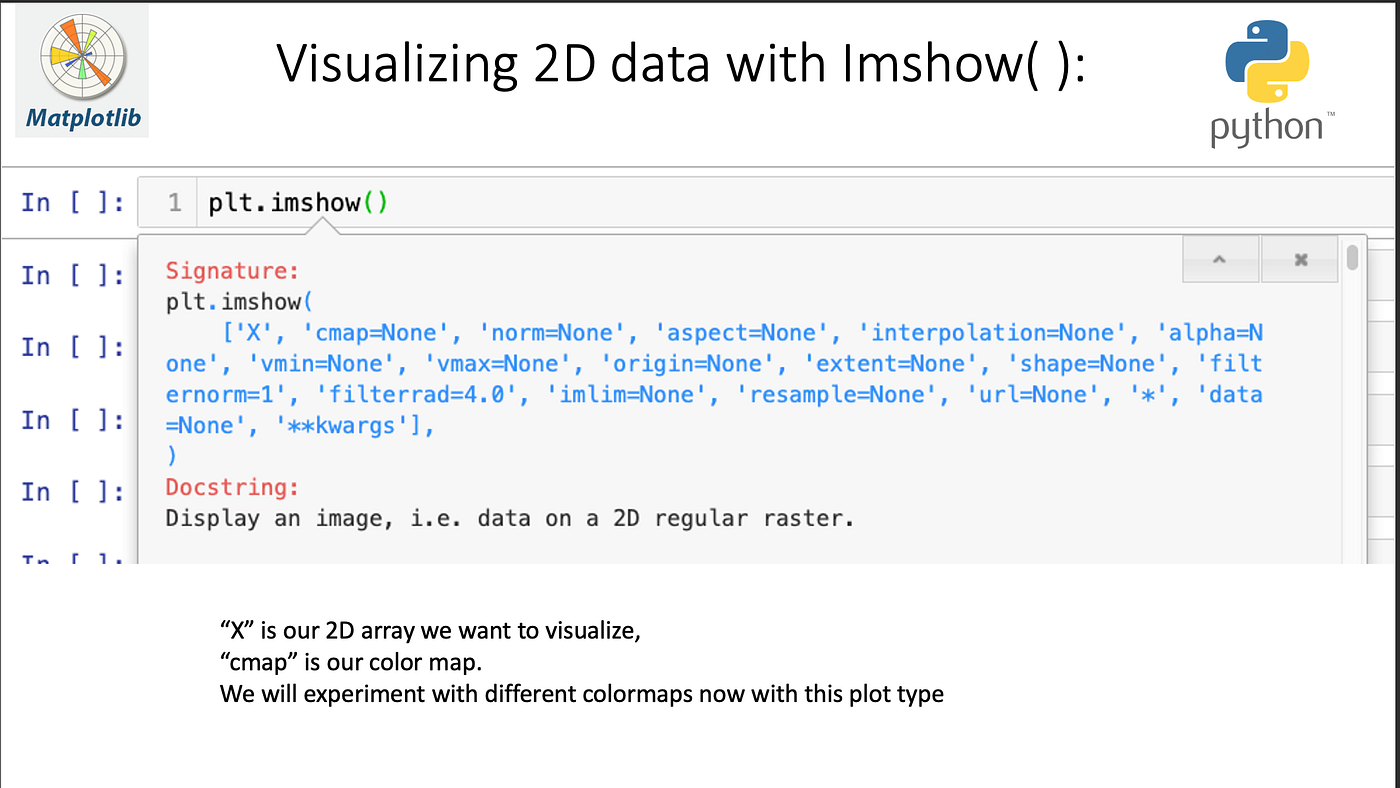Viewport: 1400px width, 788px height.
Task: Expand tooltip with the caret-up button
Action: click(x=1220, y=260)
